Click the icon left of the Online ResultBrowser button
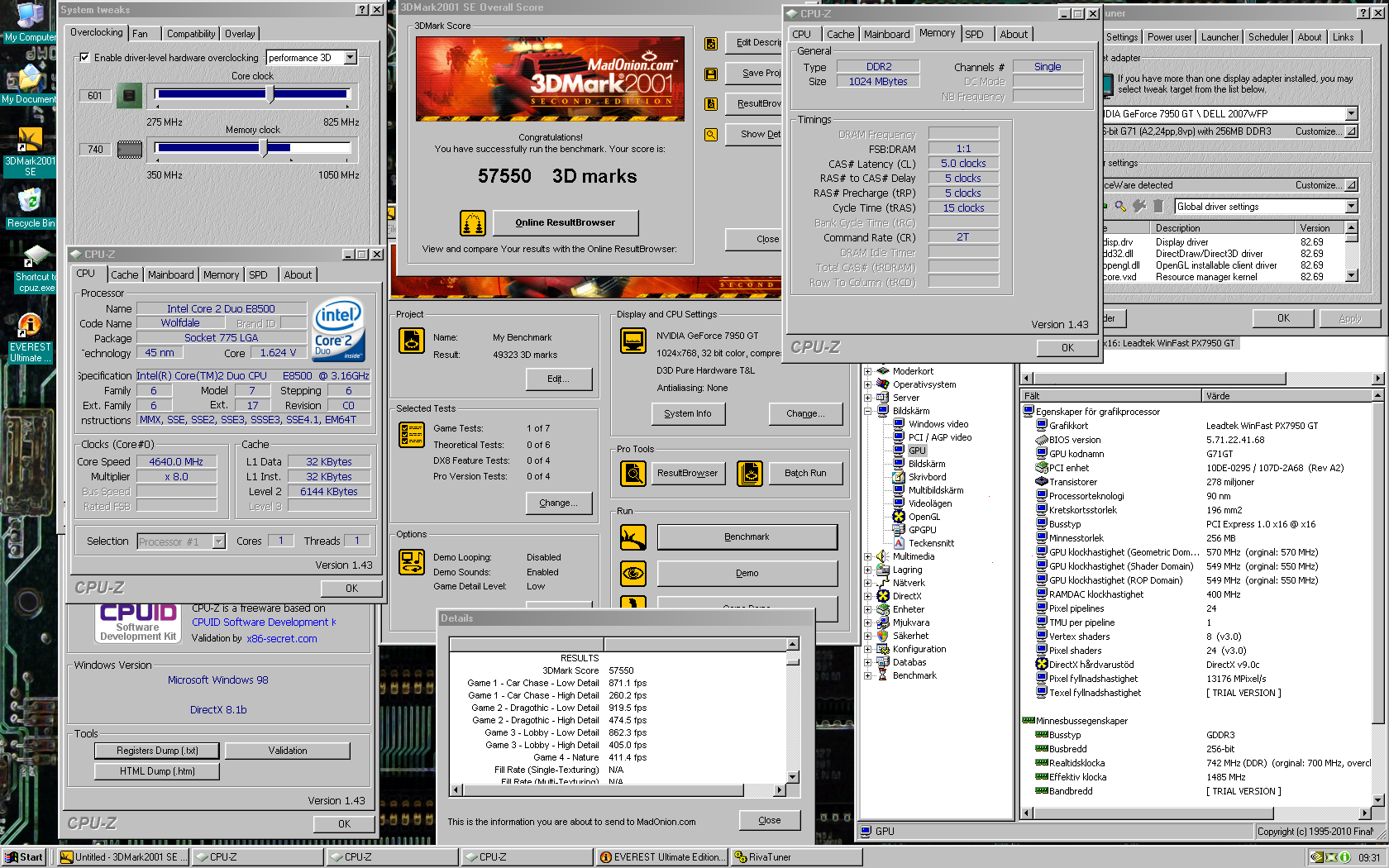This screenshot has height=868, width=1389. coord(472,223)
